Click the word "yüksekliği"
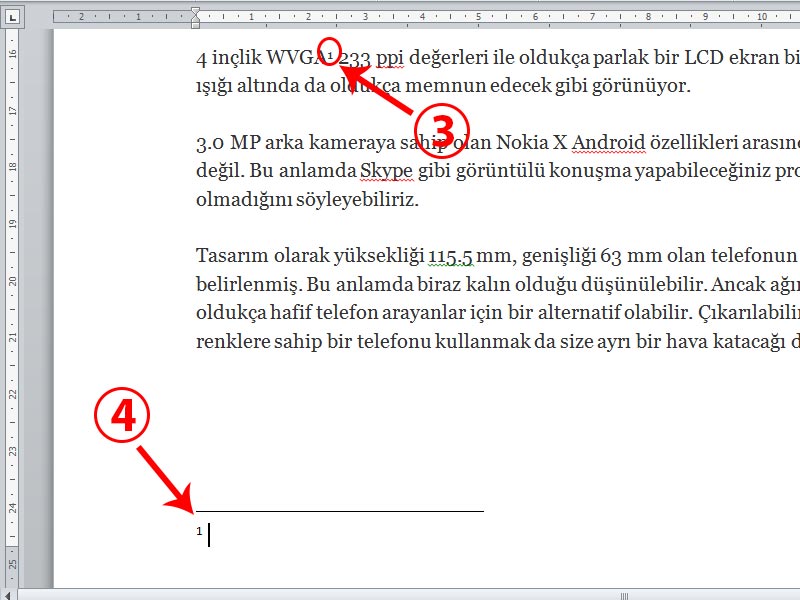The image size is (800, 600). point(379,257)
